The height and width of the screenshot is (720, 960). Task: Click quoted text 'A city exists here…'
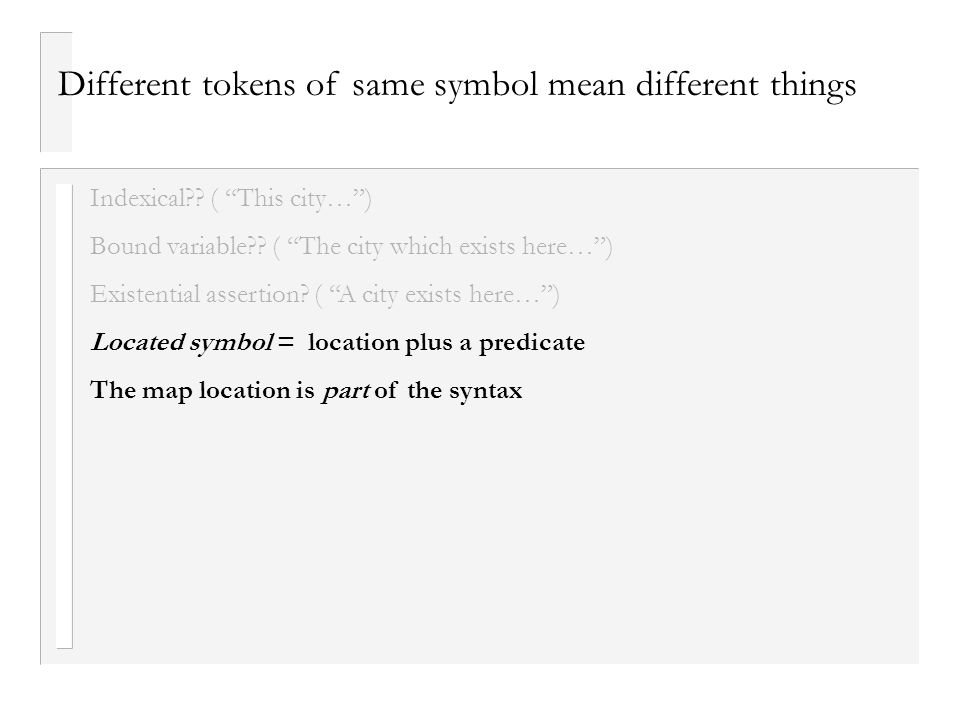pos(441,294)
